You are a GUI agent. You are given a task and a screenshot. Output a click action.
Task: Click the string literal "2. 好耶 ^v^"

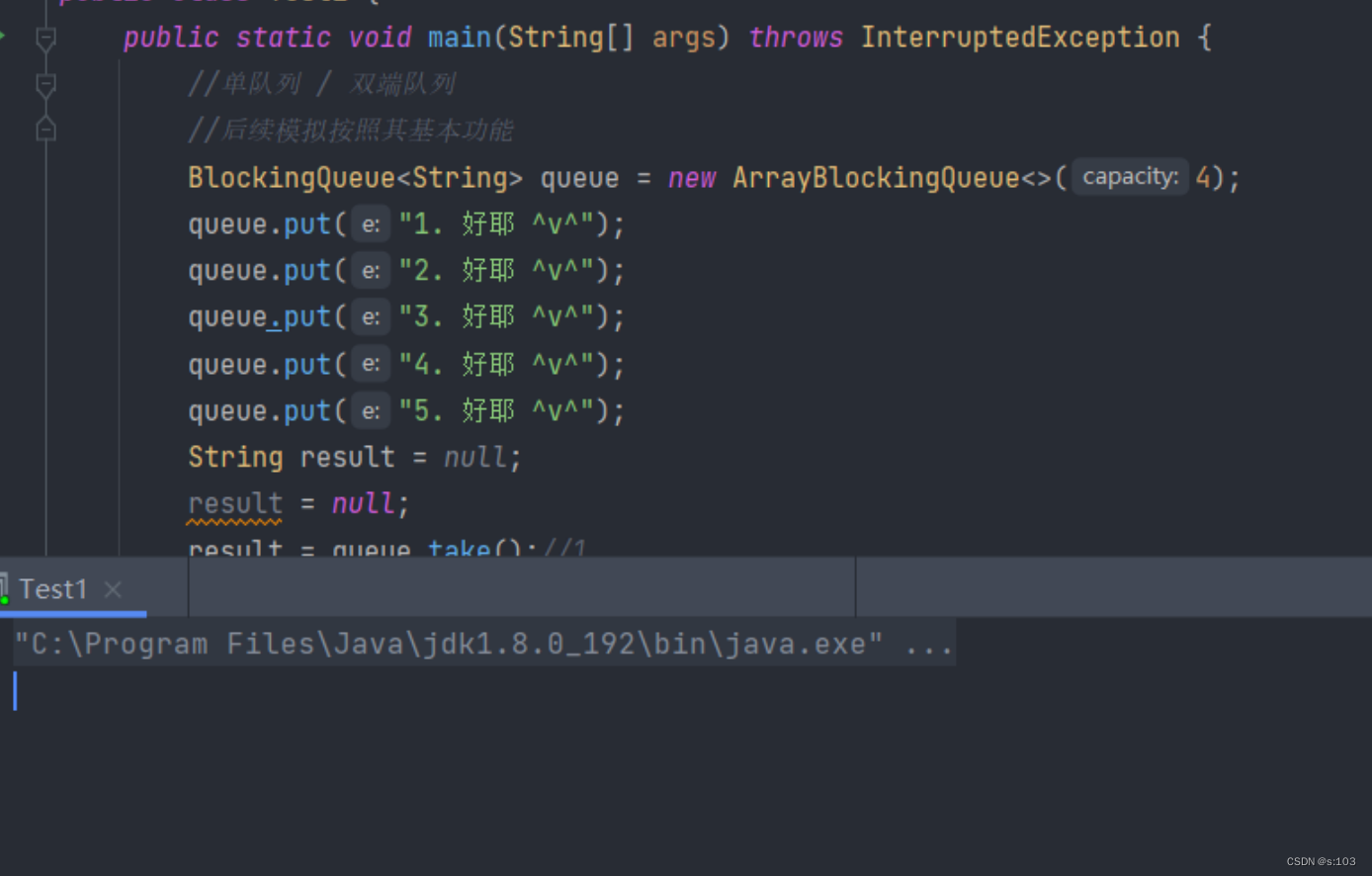point(497,271)
